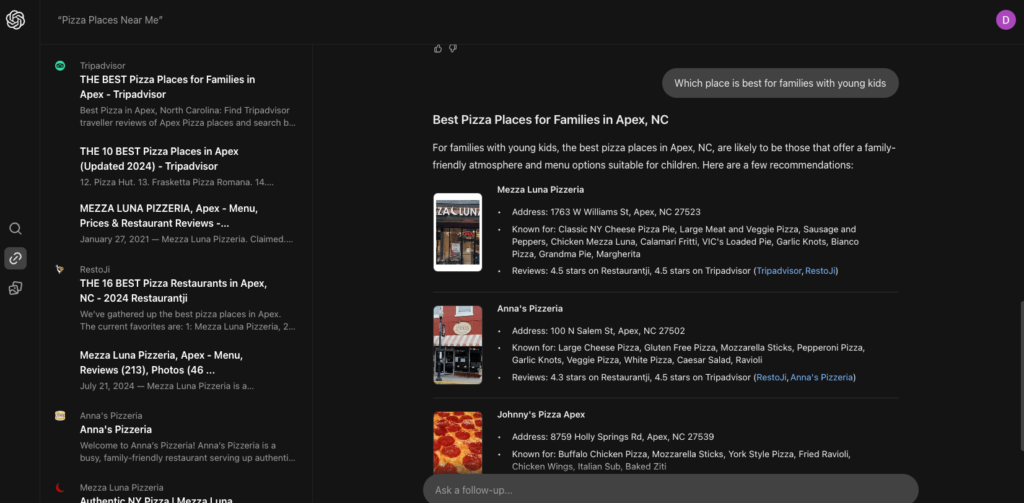
Task: Open the 'Anna's Pizzeria' source title link
Action: [116, 430]
